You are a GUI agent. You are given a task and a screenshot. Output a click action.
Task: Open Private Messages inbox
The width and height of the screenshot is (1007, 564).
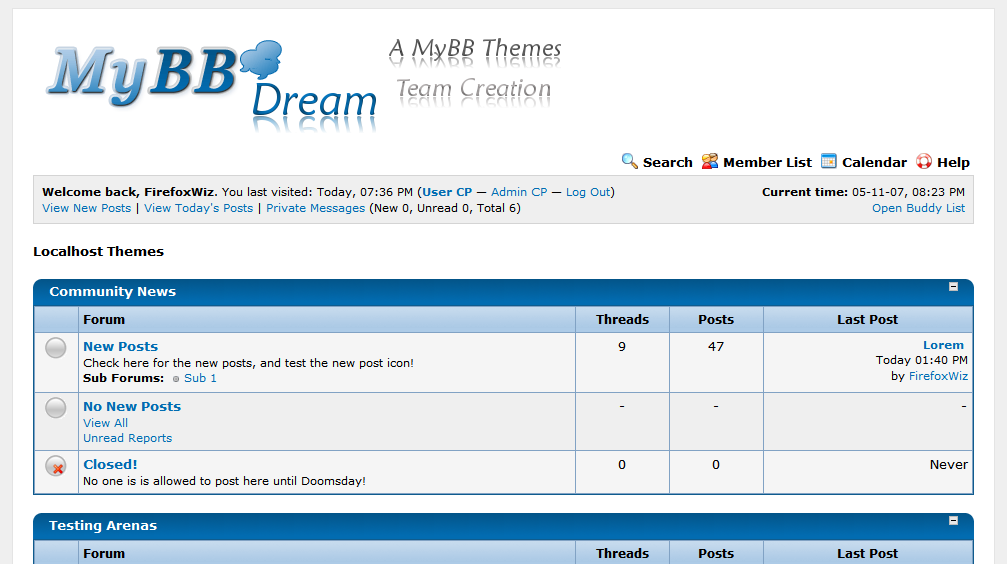pyautogui.click(x=315, y=208)
